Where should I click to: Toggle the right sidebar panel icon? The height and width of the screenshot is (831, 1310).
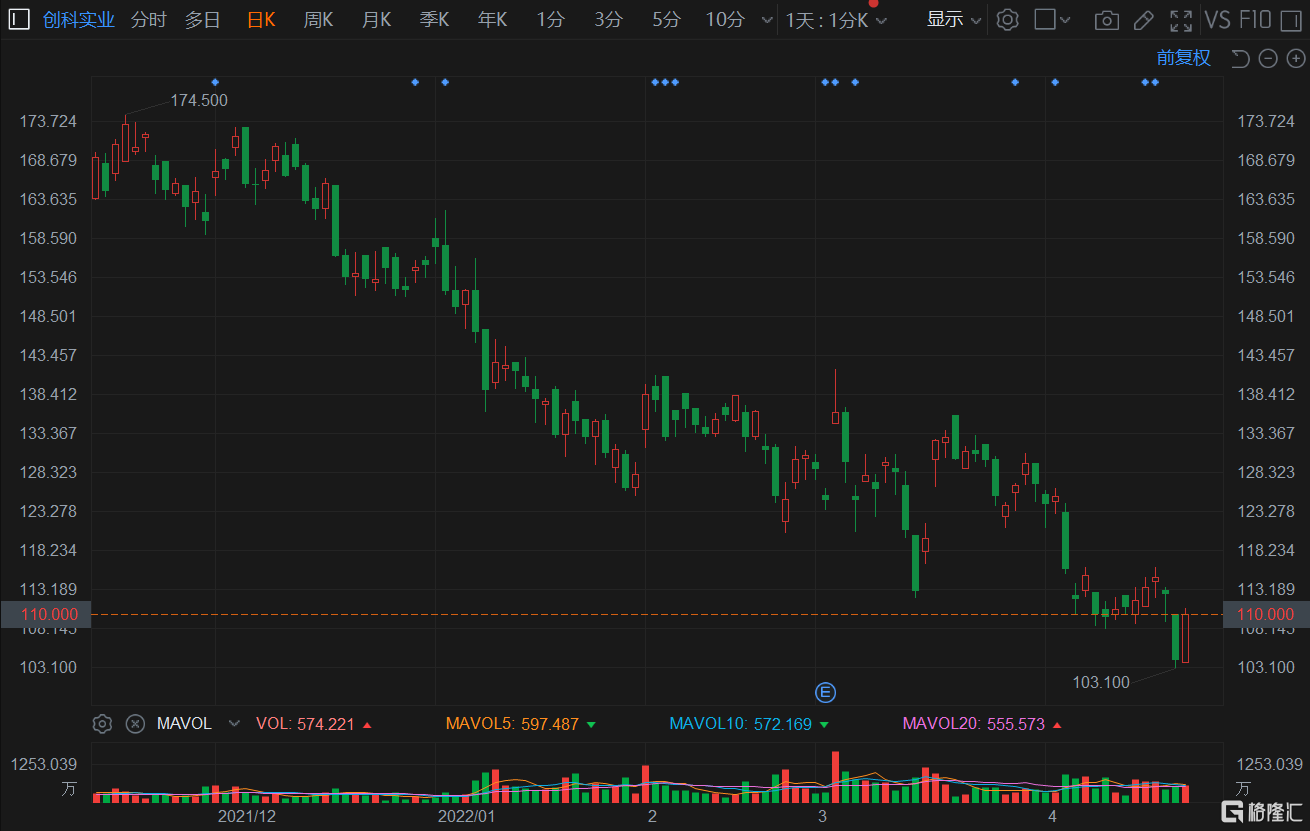pyautogui.click(x=1291, y=19)
